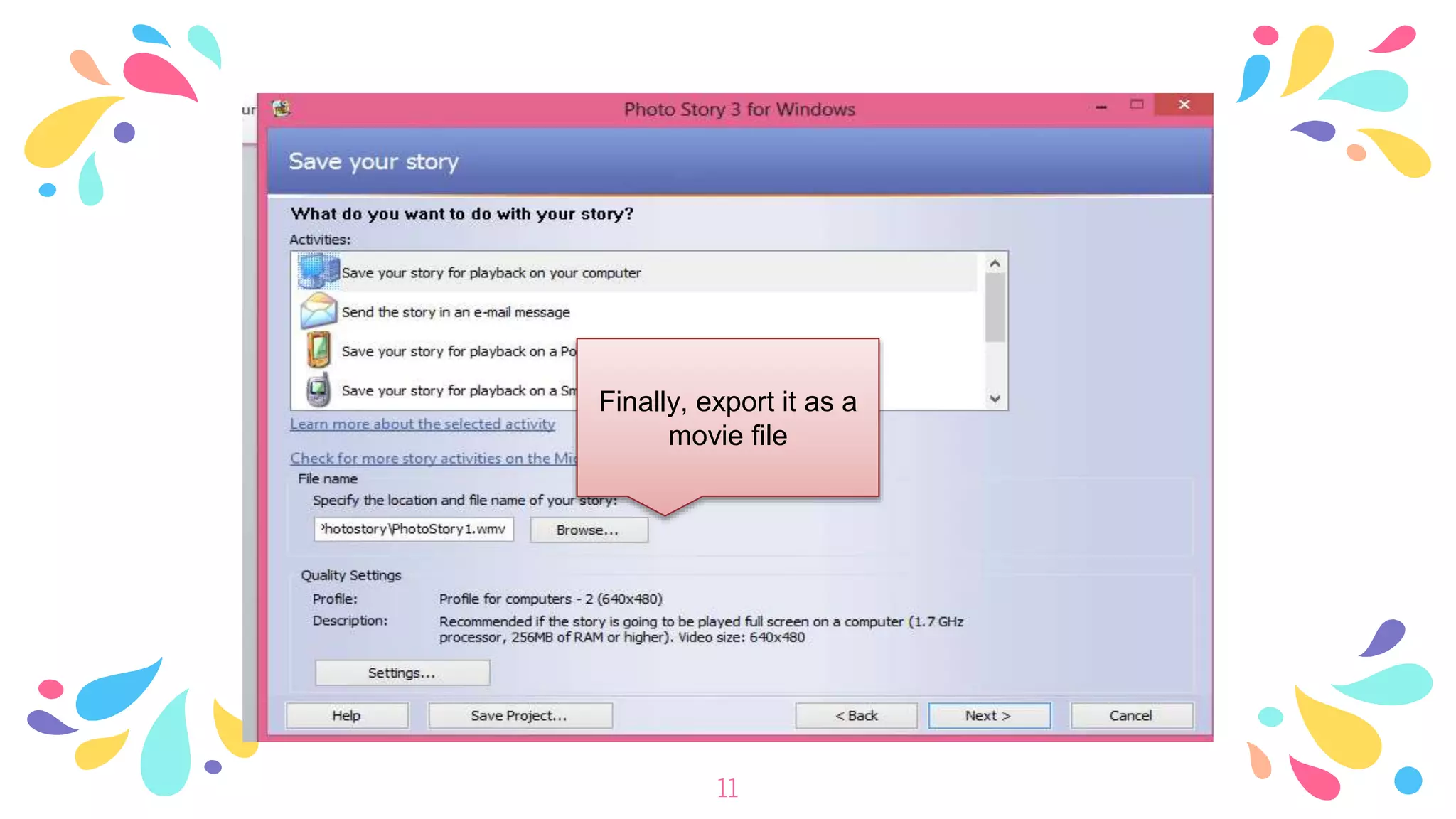Click the activities list scroll up arrow
This screenshot has width=1456, height=819.
pos(995,264)
